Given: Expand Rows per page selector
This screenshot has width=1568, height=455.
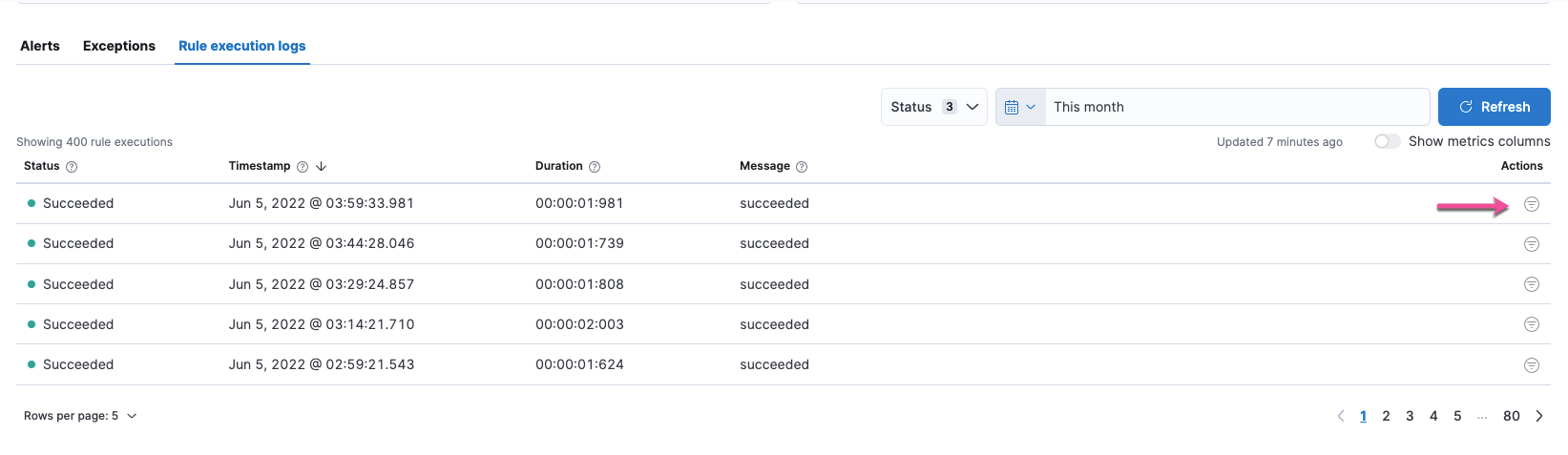Looking at the screenshot, I should [80, 416].
